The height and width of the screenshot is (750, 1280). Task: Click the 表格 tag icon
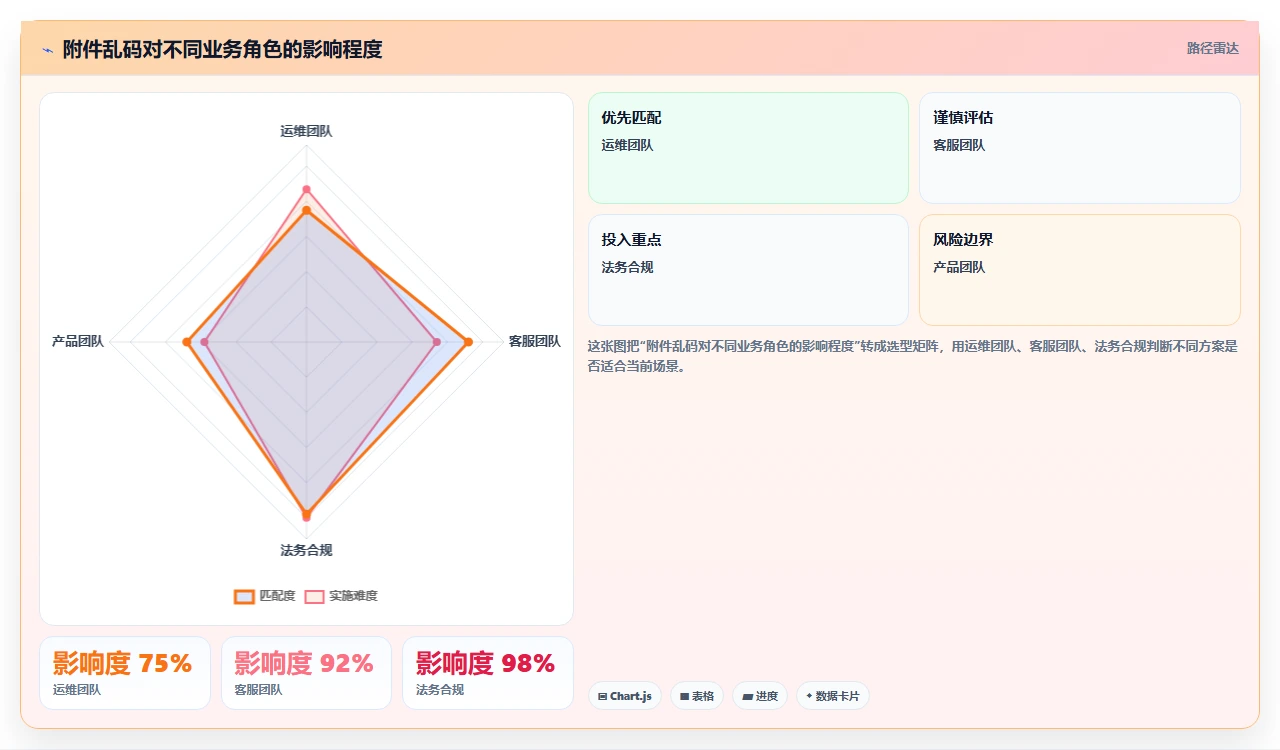pyautogui.click(x=684, y=696)
